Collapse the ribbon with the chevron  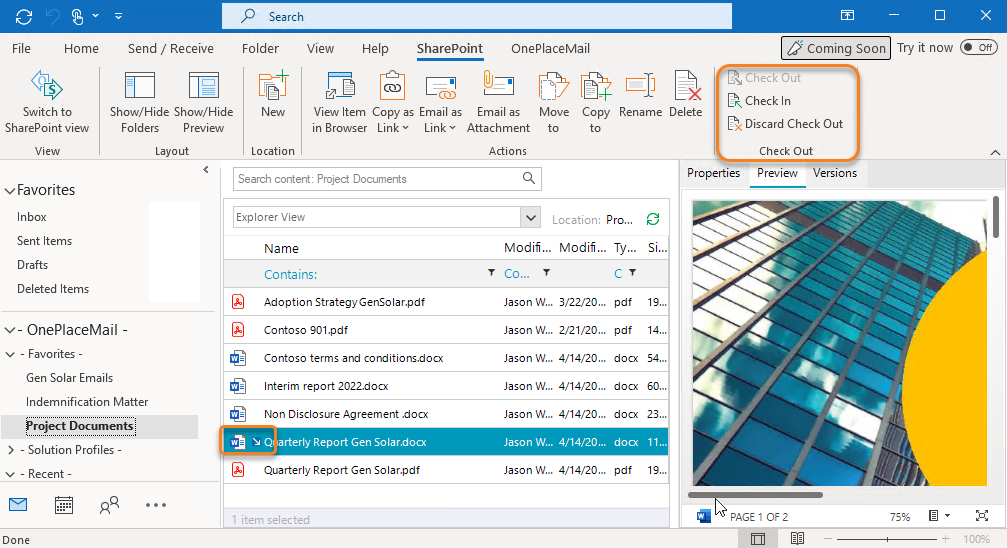995,153
